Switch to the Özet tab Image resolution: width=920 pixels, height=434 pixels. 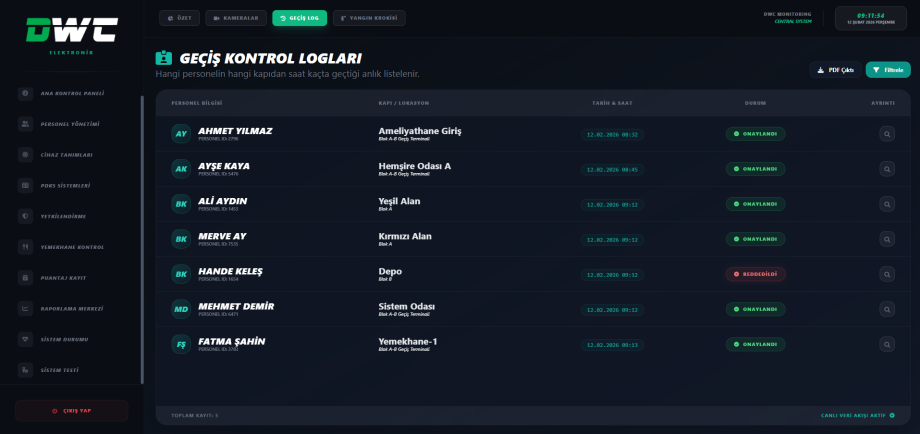tap(179, 18)
